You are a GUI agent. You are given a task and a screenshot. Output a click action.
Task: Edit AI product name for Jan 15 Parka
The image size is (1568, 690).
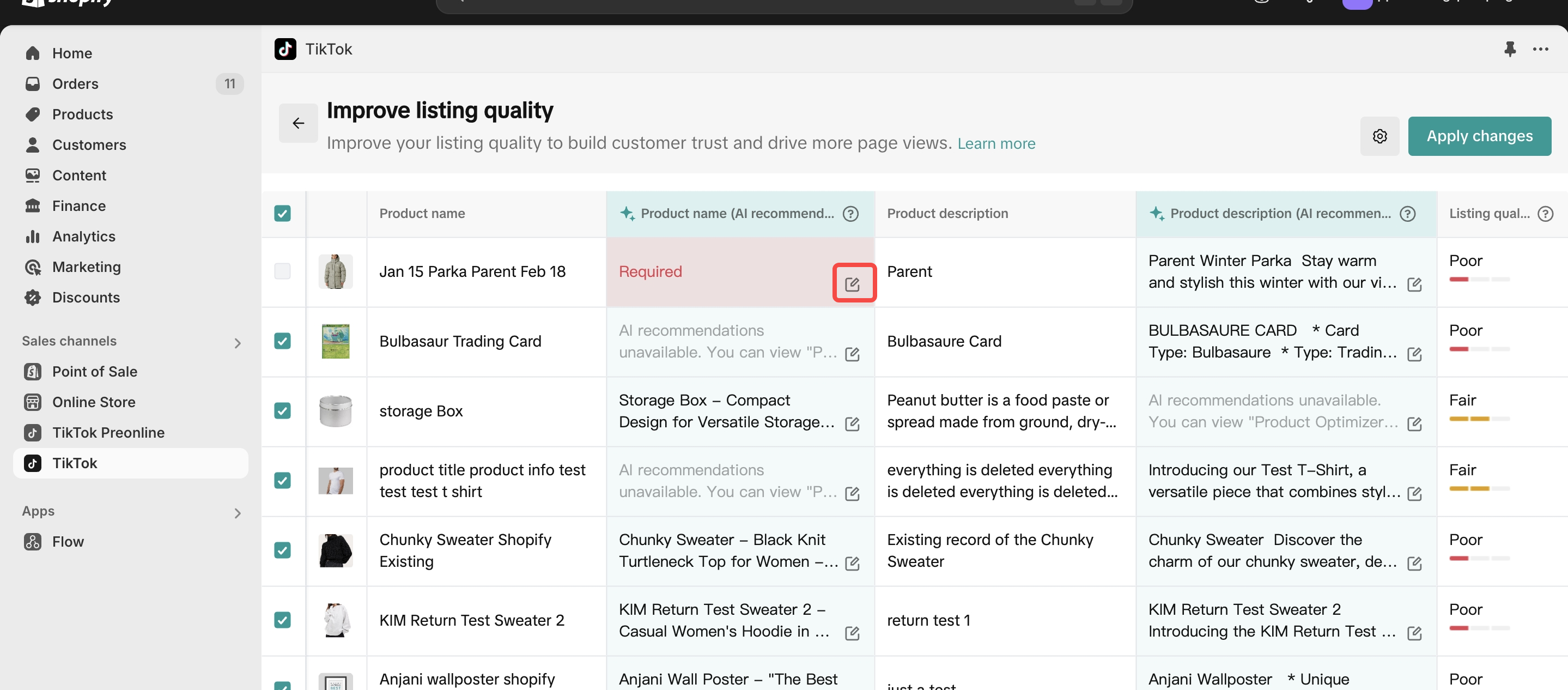(x=852, y=283)
